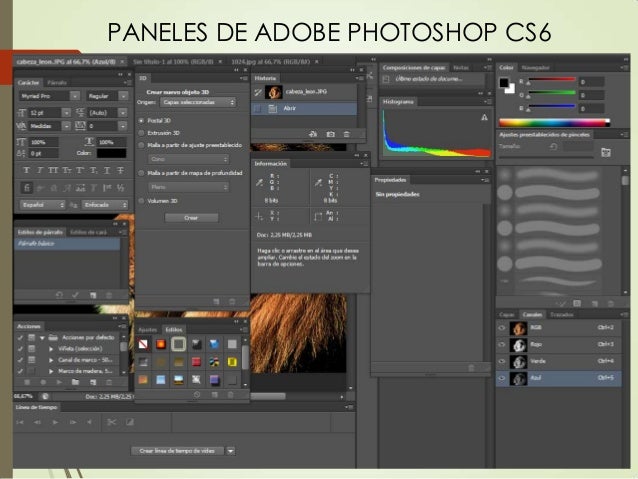The image size is (638, 479).
Task: Click play button in Acciones panel
Action: [59, 383]
